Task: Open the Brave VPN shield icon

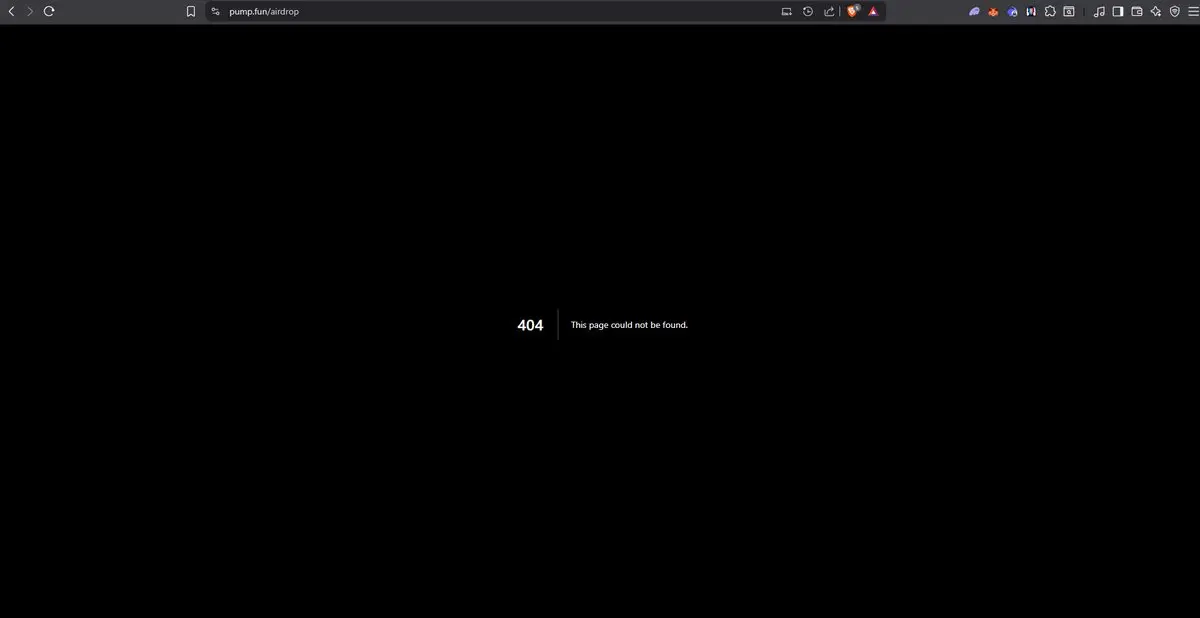Action: (1175, 11)
